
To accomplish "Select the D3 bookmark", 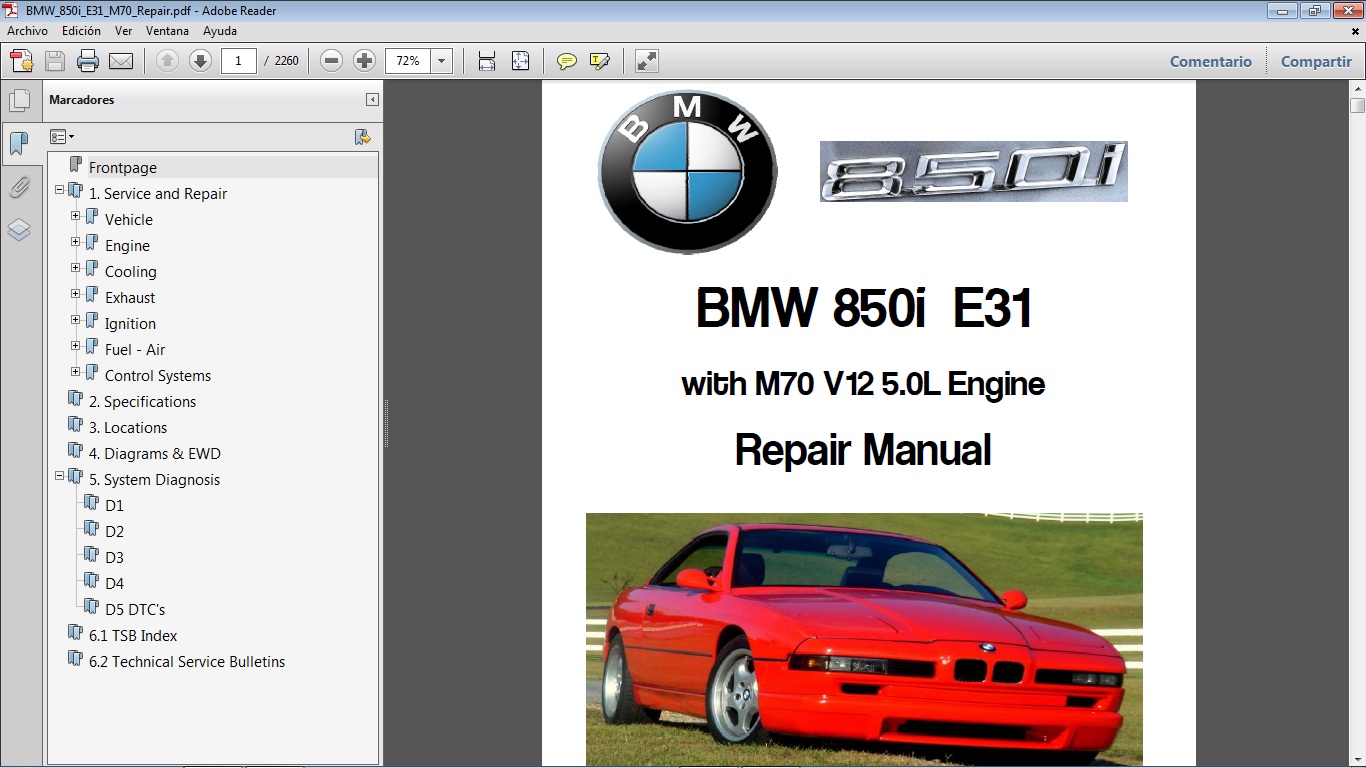I will (114, 557).
